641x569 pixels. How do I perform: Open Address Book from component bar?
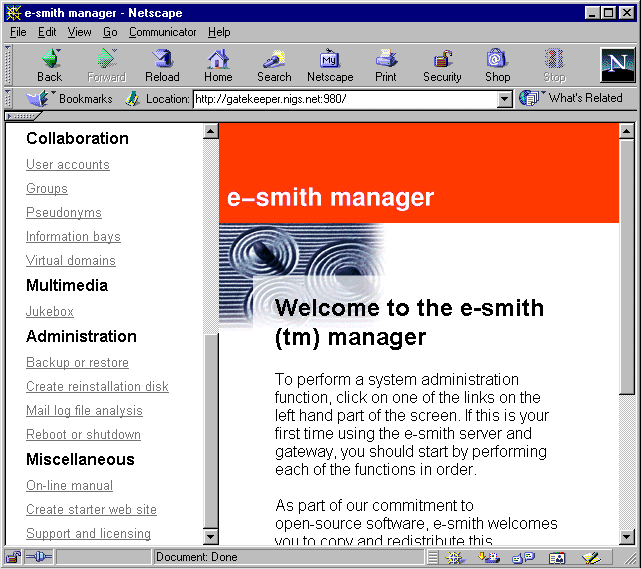point(557,557)
